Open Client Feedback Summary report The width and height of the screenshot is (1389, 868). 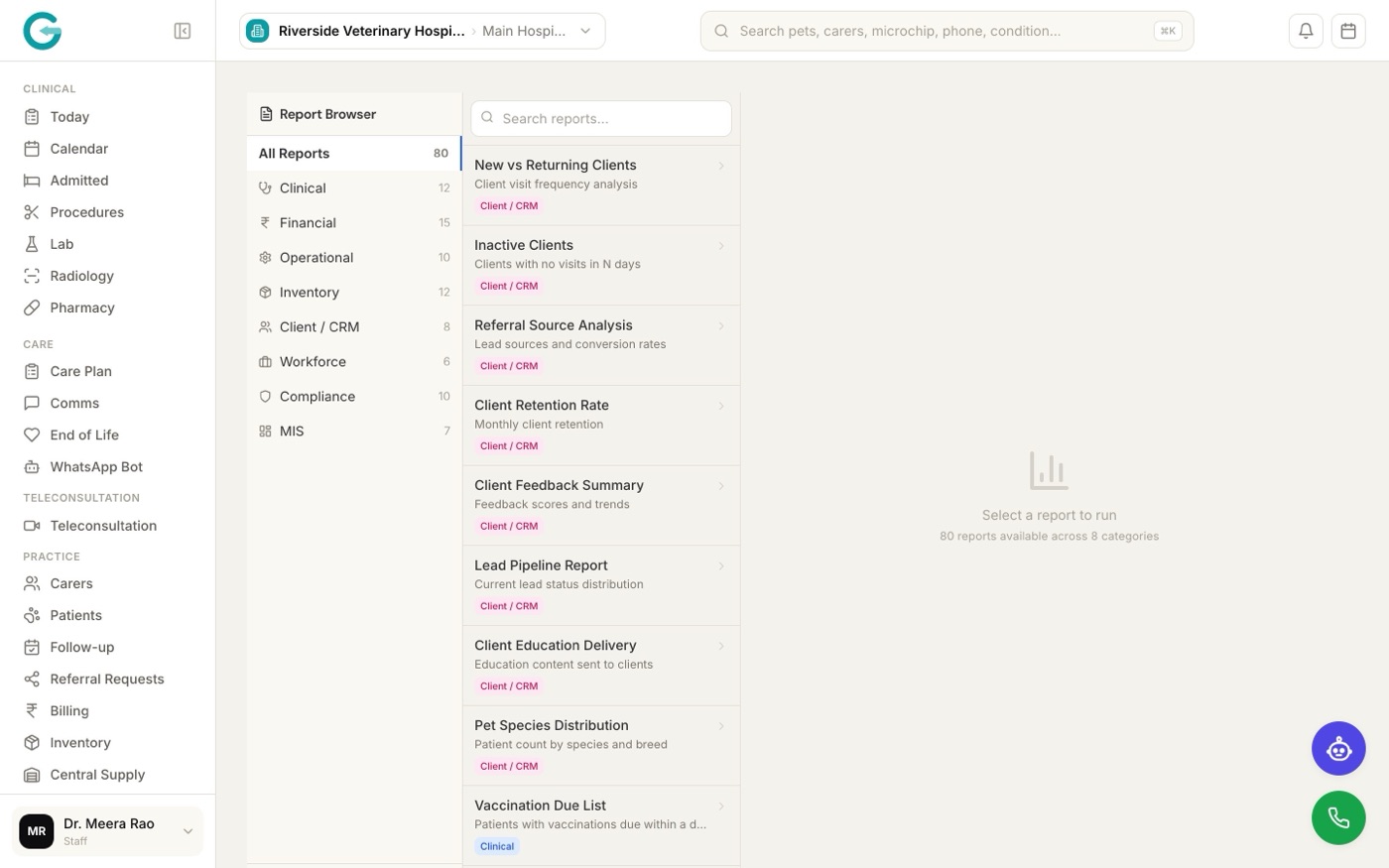tap(601, 505)
